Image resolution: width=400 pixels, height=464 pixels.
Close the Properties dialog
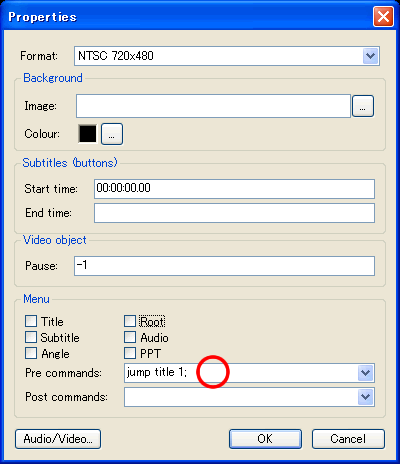point(383,16)
